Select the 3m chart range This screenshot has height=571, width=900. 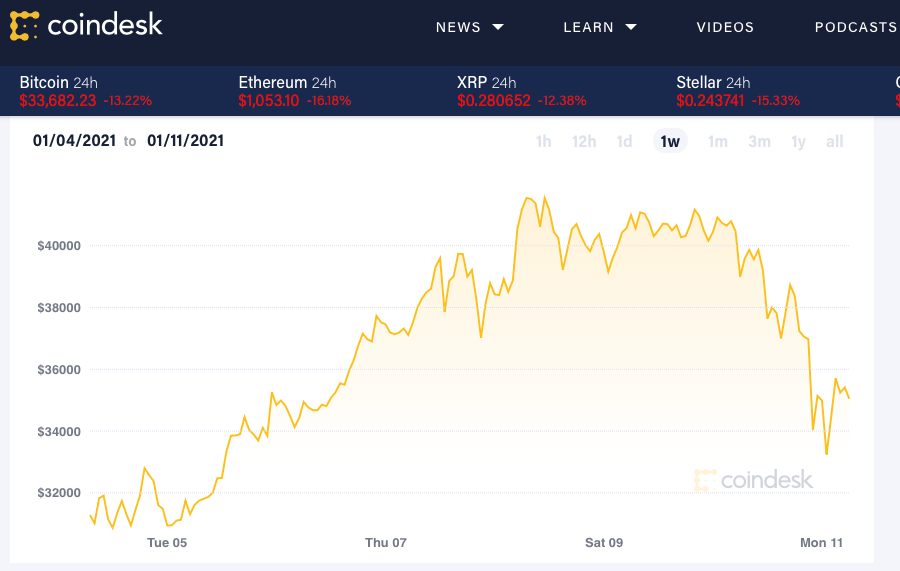[x=759, y=141]
